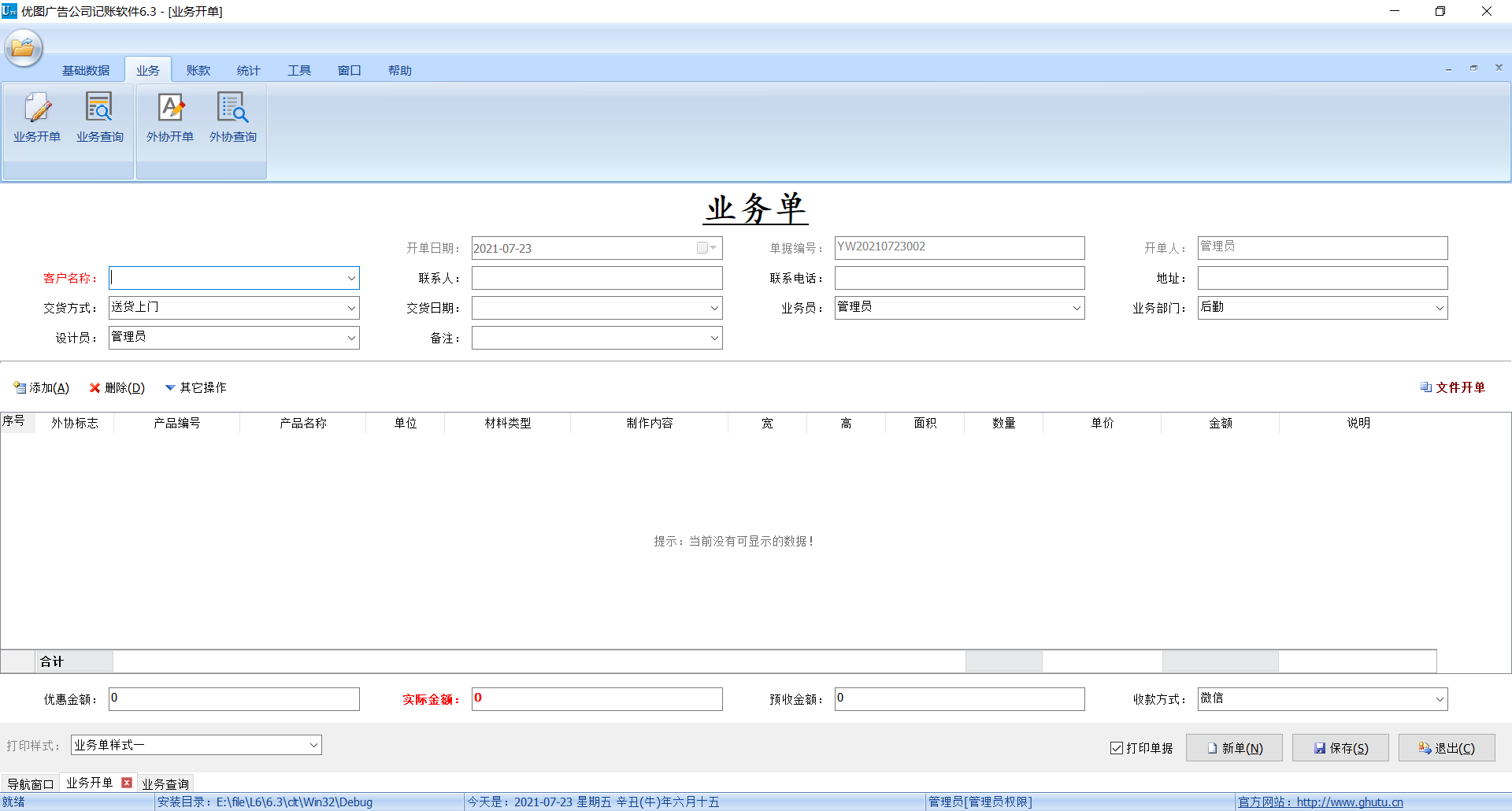The height and width of the screenshot is (811, 1512).
Task: Open the 窗口 ribbon tab
Action: (x=350, y=70)
